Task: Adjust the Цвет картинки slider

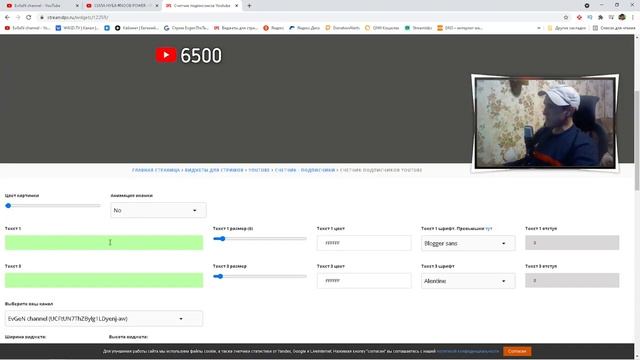Action: 53,206
